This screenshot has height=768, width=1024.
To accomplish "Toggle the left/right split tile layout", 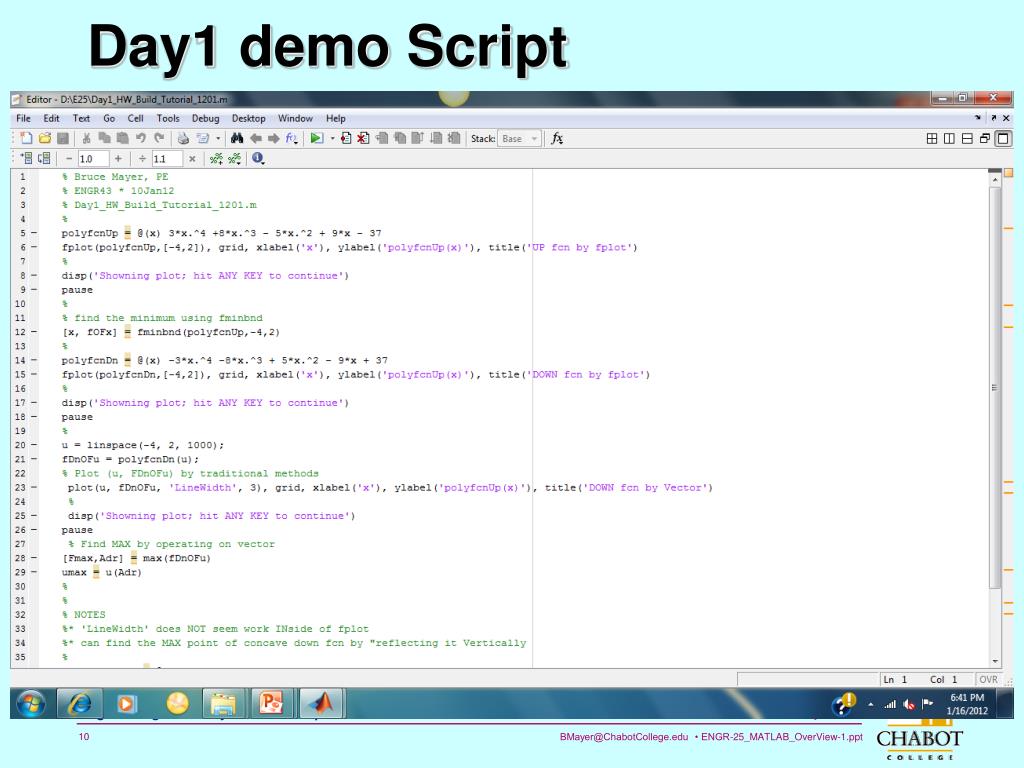I will pos(951,139).
